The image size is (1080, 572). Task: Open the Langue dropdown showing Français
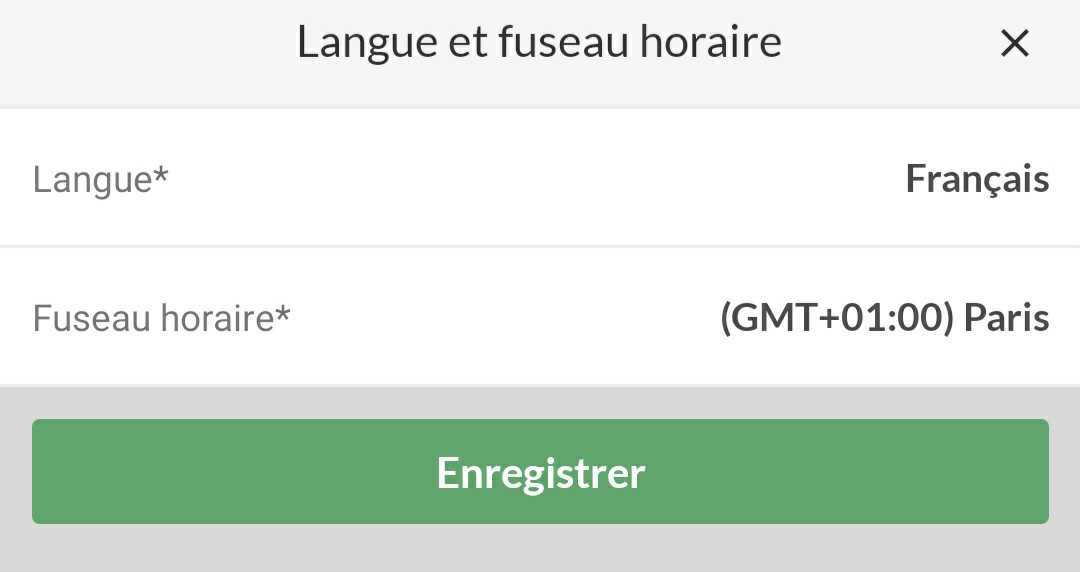(x=976, y=179)
